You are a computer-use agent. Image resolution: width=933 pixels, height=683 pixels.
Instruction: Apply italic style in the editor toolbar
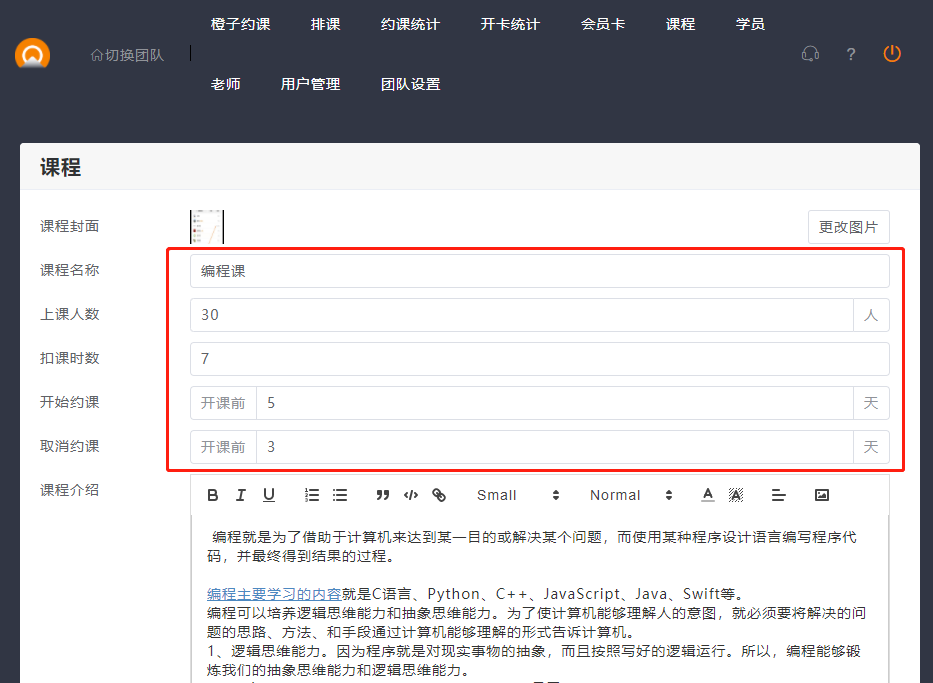241,495
